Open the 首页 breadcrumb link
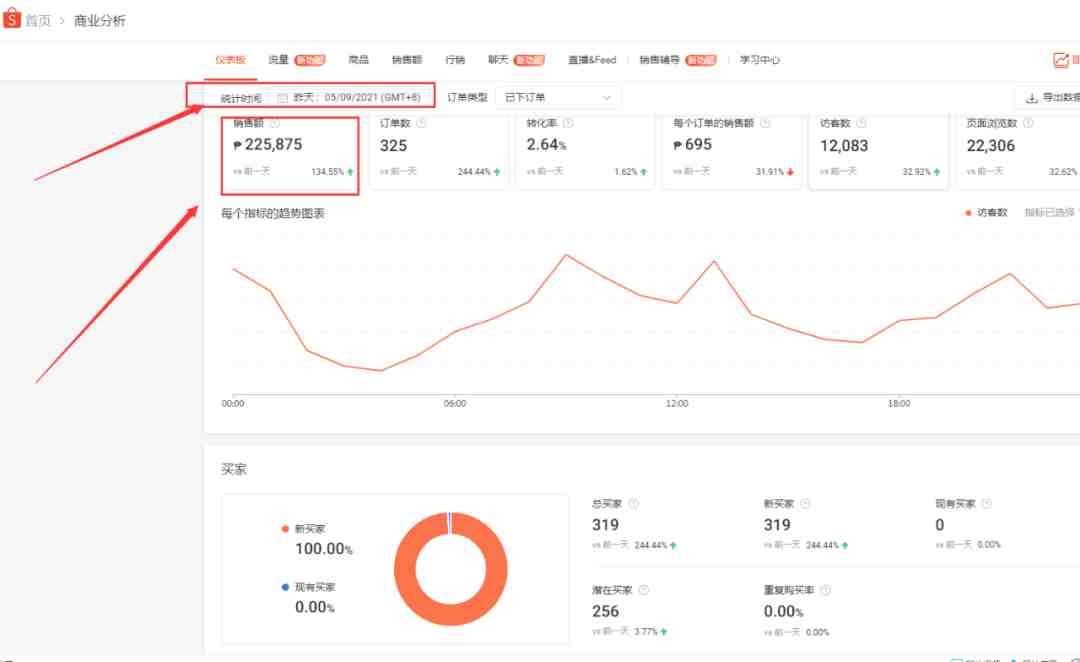 point(38,21)
